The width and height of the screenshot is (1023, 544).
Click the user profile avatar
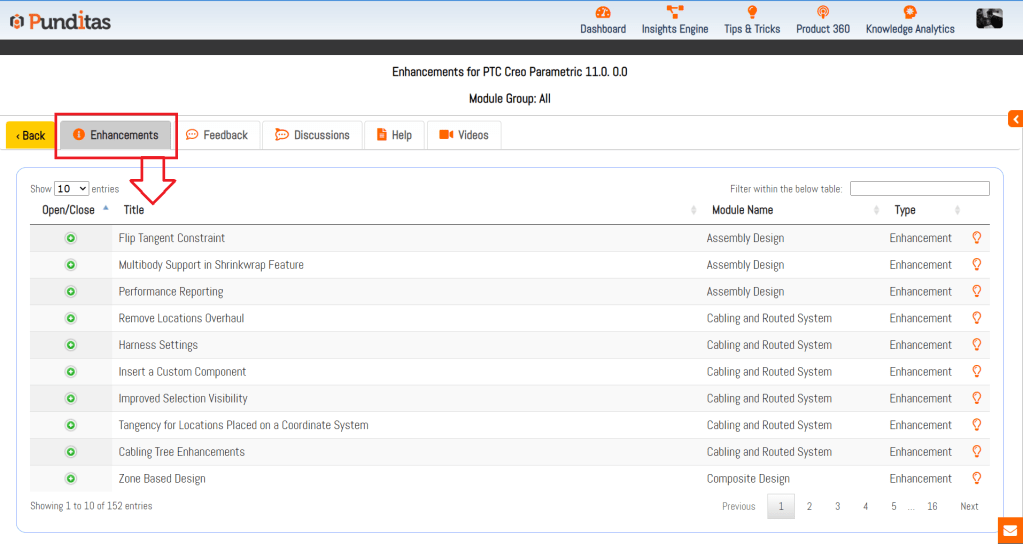[x=989, y=18]
